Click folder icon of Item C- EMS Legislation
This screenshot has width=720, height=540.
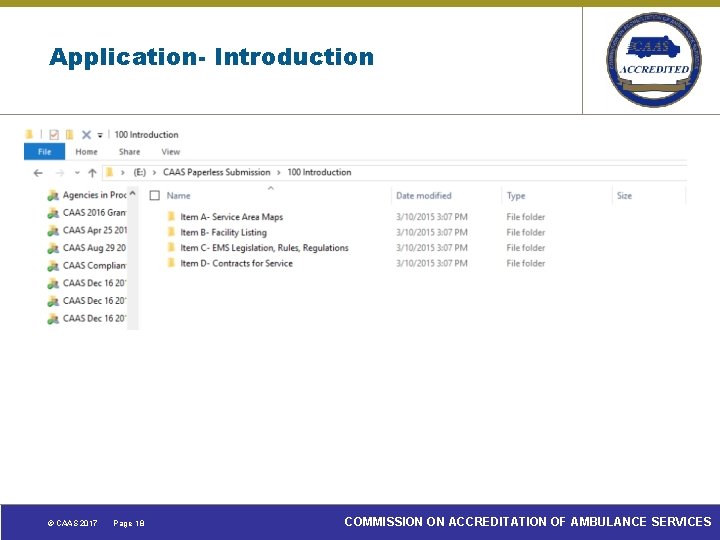click(171, 247)
